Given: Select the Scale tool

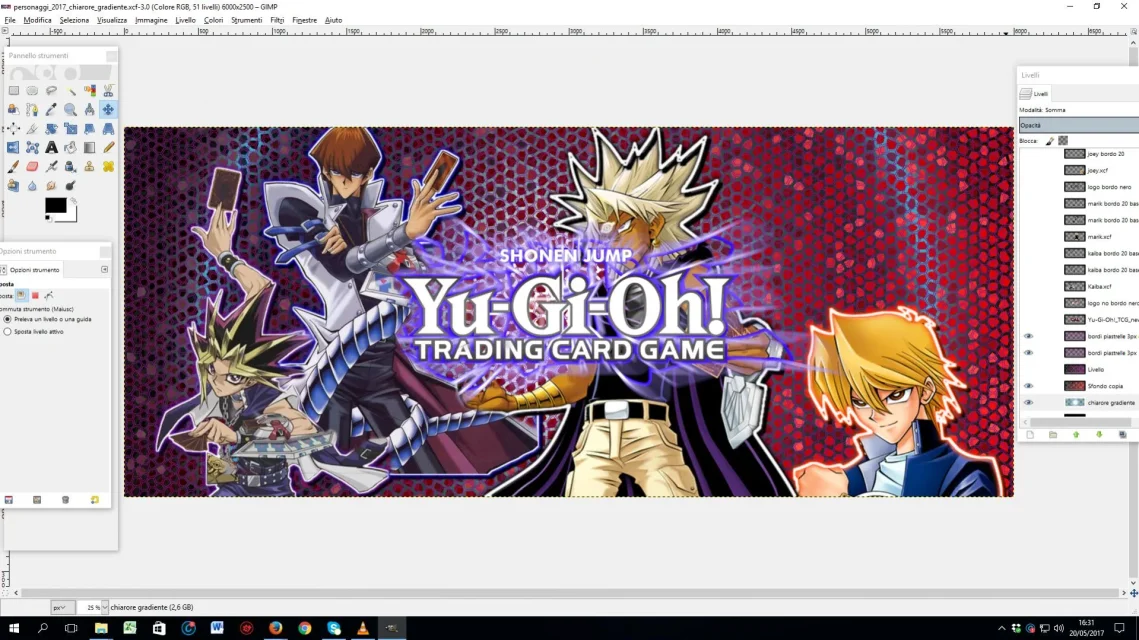Looking at the screenshot, I should 70,129.
